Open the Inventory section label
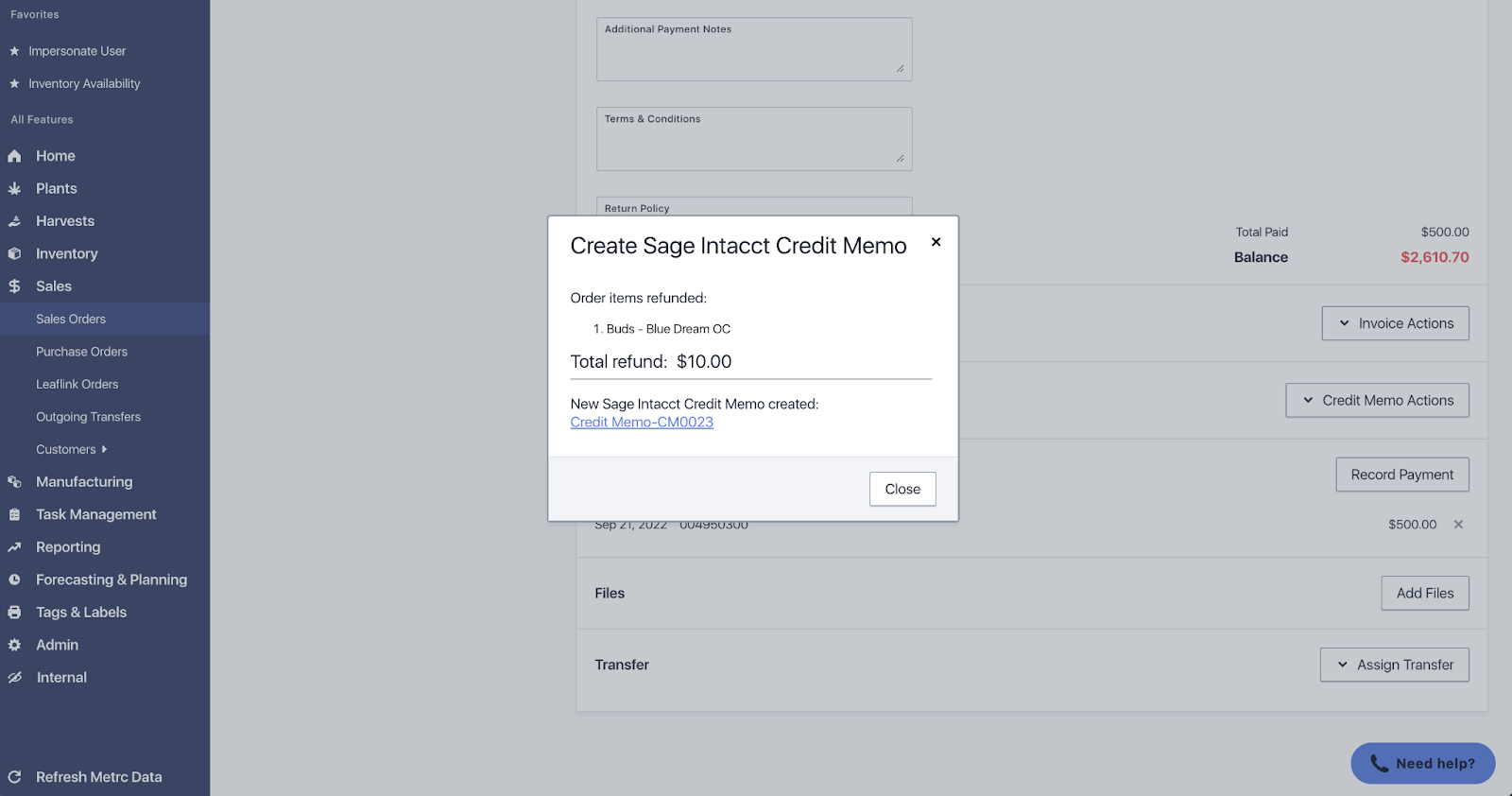Screen dimensions: 1512x796 point(67,253)
